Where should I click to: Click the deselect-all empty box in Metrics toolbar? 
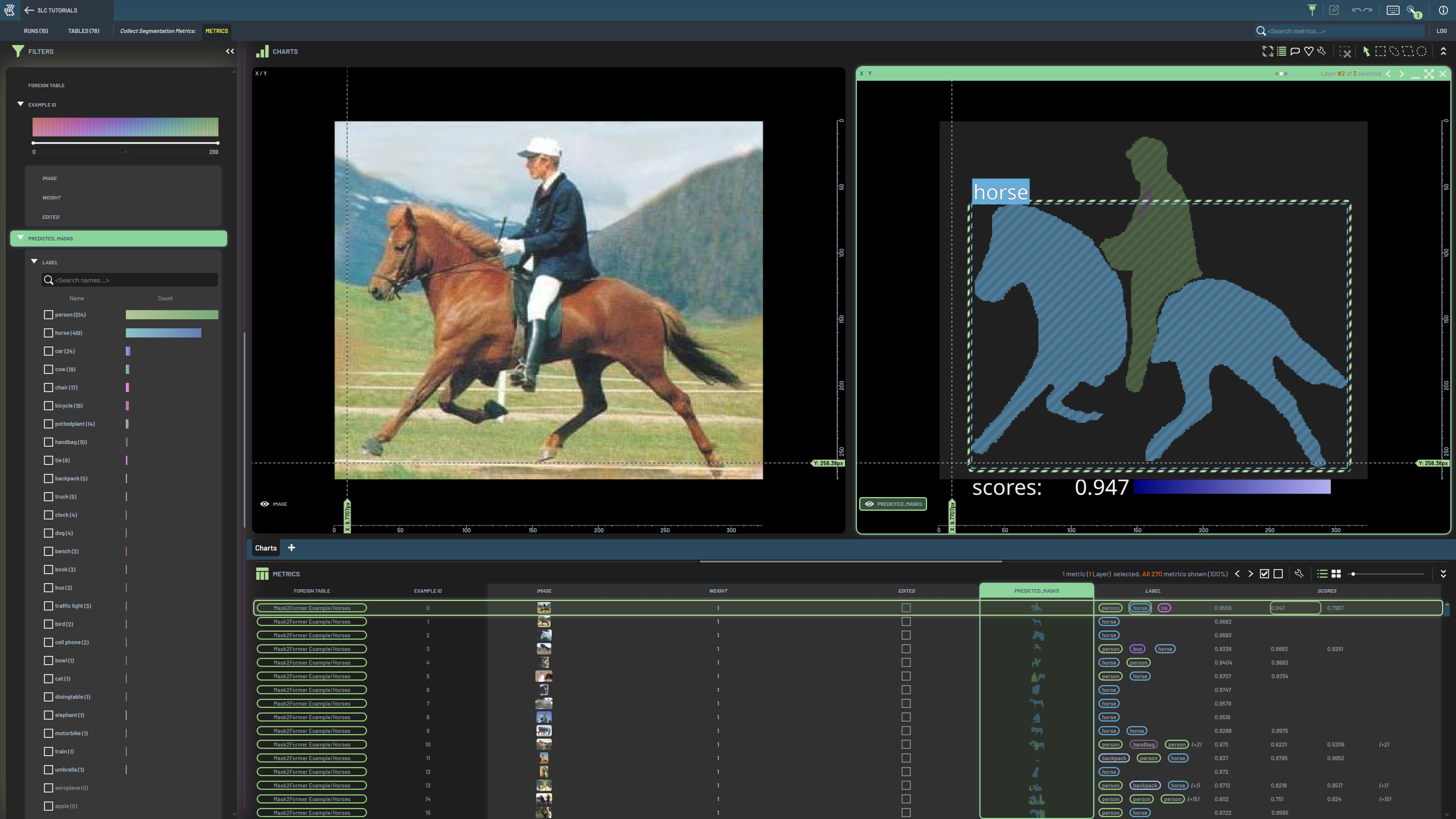[1278, 574]
